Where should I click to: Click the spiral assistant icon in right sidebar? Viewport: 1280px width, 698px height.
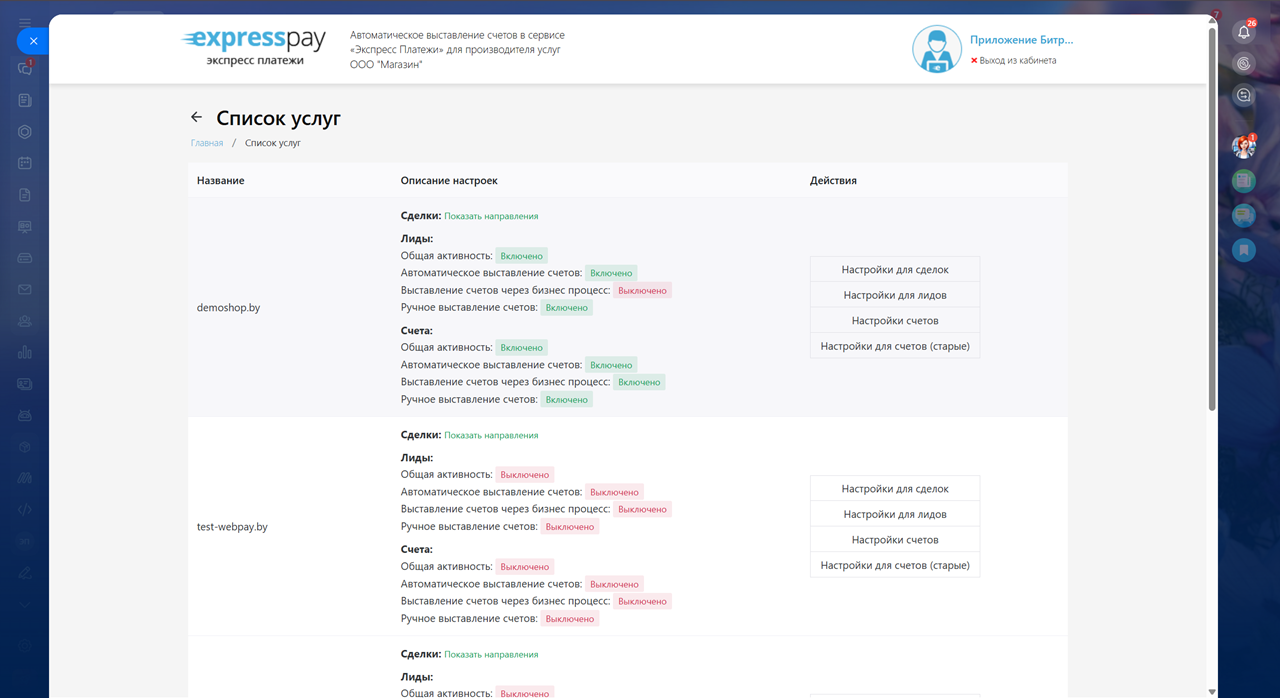coord(1244,63)
